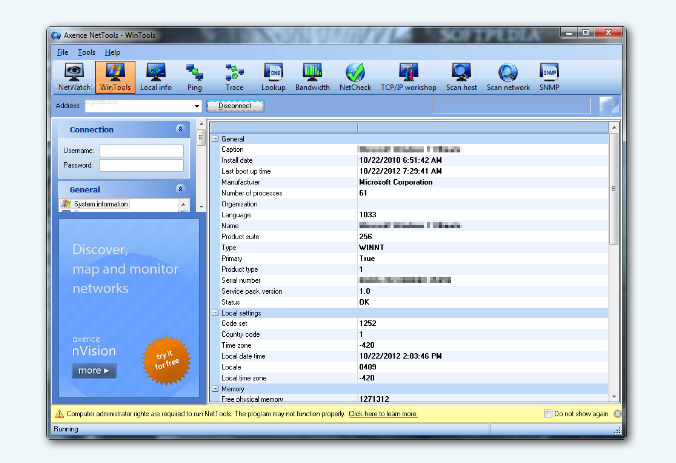
Task: Select the Serial number row
Action: pyautogui.click(x=414, y=280)
